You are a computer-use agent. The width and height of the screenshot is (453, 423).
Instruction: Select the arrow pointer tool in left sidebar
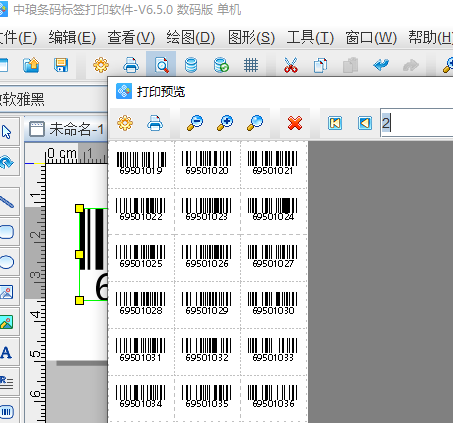[x=7, y=132]
